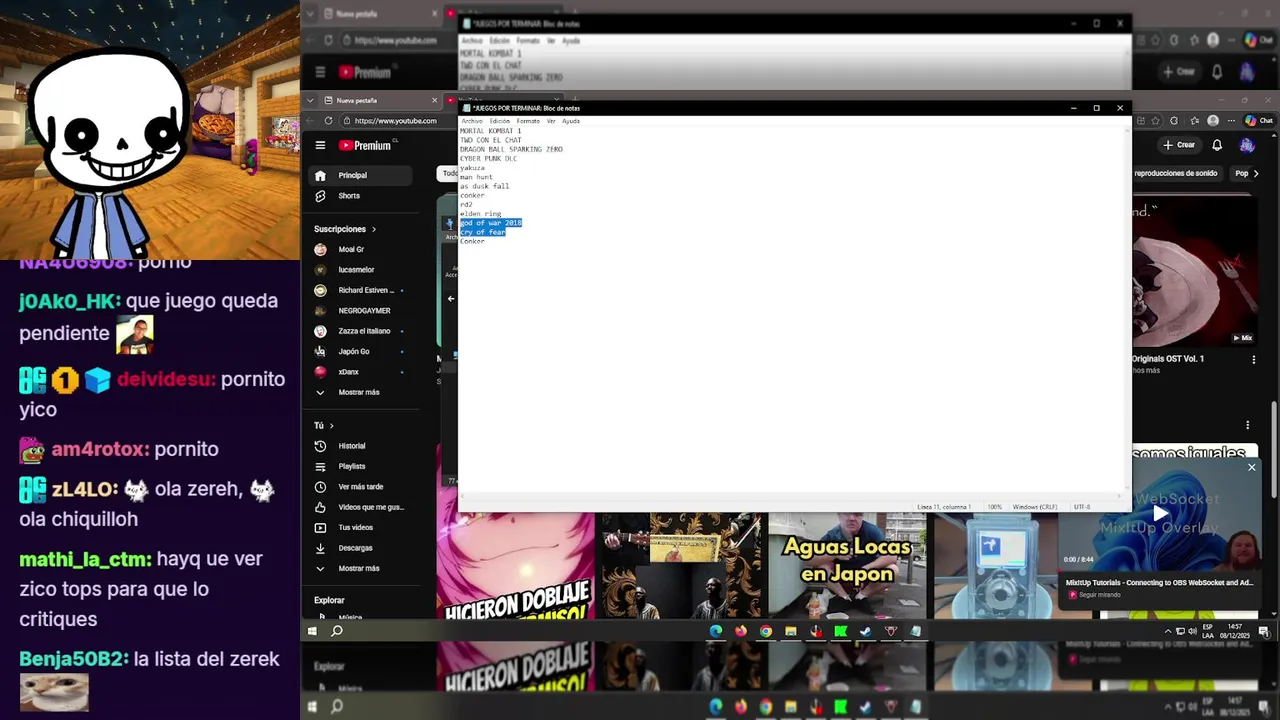
Task: Click highlighted line god of war 2018
Action: 491,223
